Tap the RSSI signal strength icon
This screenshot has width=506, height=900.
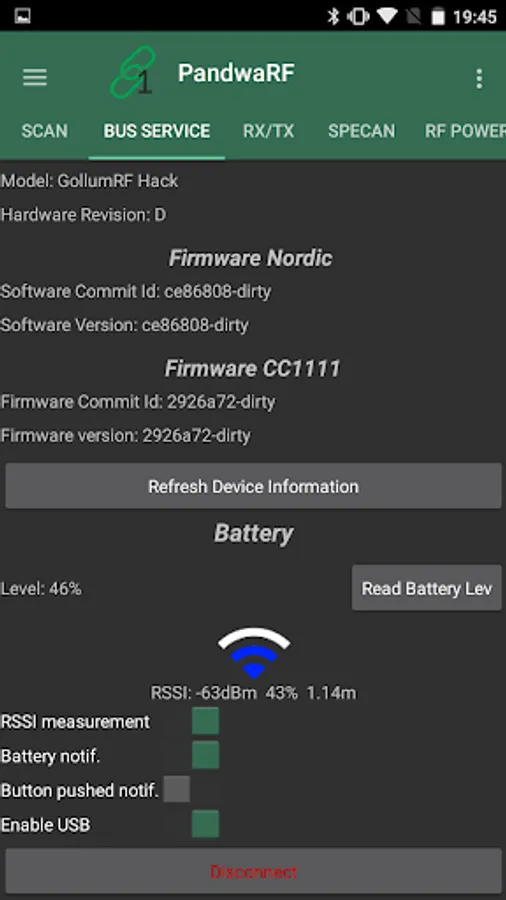(x=254, y=653)
